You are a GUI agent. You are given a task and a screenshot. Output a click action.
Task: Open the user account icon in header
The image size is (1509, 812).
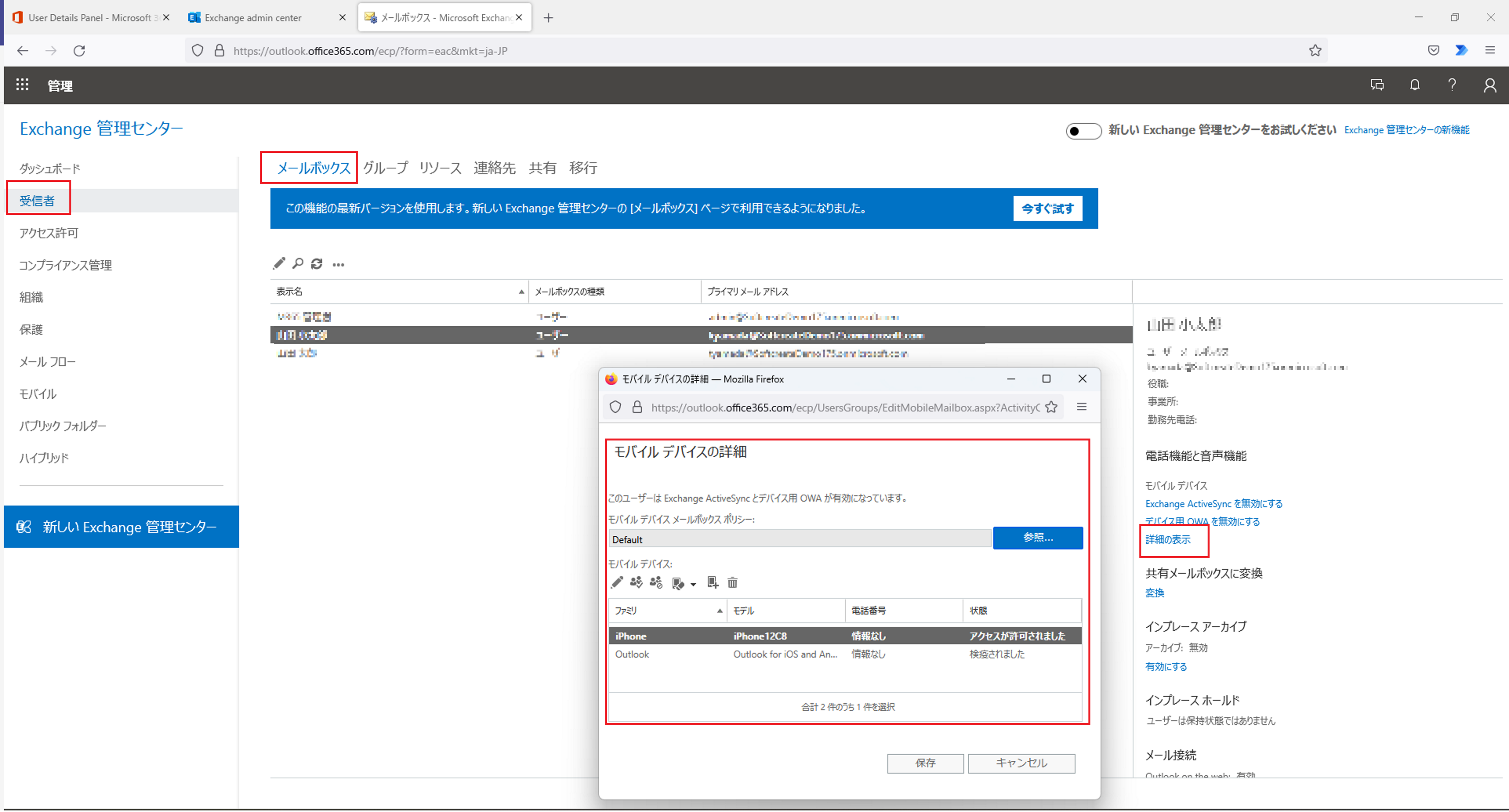point(1490,85)
